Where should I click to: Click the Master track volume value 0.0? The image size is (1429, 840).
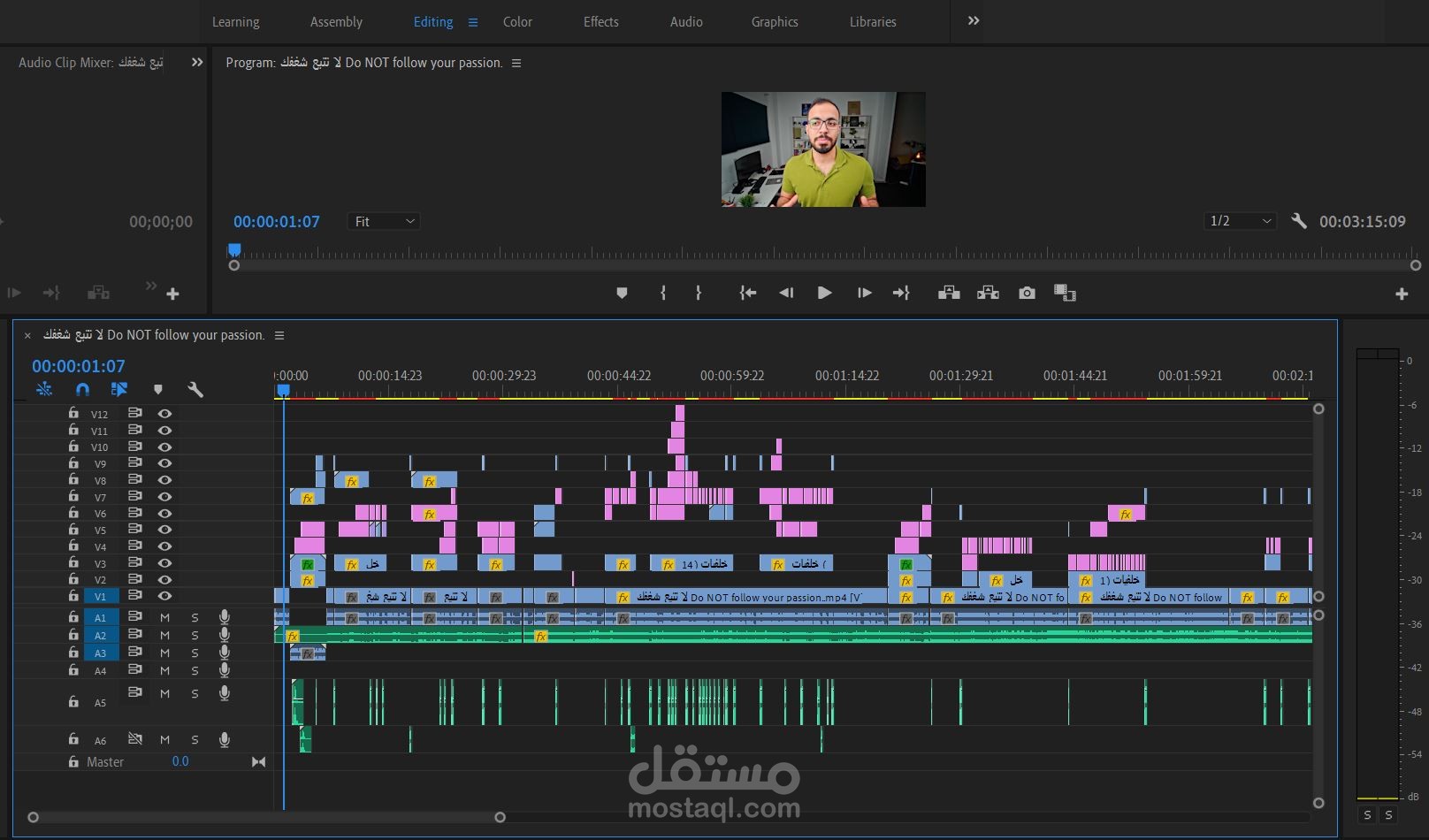point(180,761)
